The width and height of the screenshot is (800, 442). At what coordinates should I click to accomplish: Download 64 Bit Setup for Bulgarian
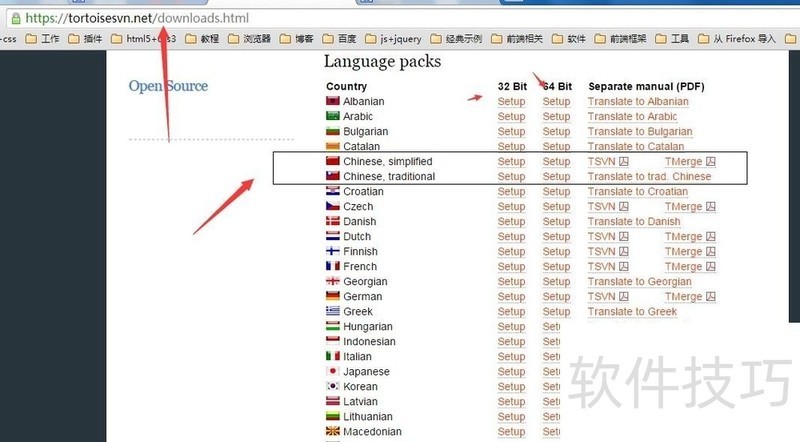556,132
